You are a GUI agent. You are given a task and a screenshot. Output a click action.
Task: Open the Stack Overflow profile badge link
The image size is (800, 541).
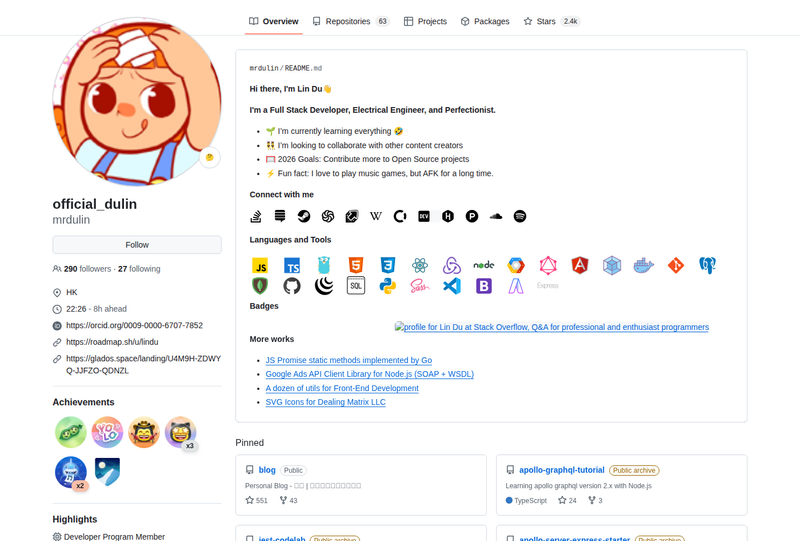point(552,327)
